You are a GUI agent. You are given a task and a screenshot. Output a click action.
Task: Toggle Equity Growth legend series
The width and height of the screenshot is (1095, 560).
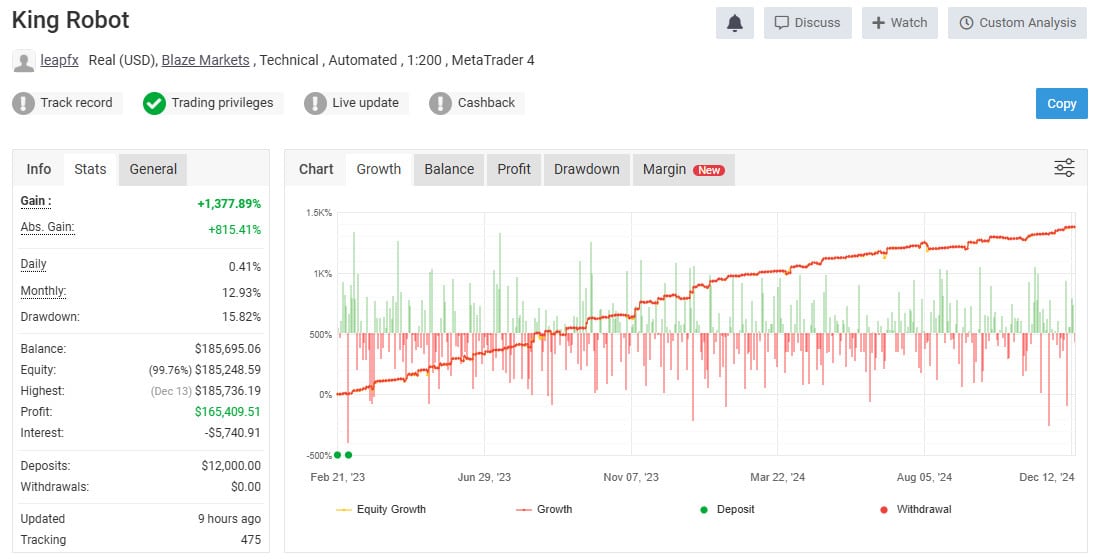point(381,509)
